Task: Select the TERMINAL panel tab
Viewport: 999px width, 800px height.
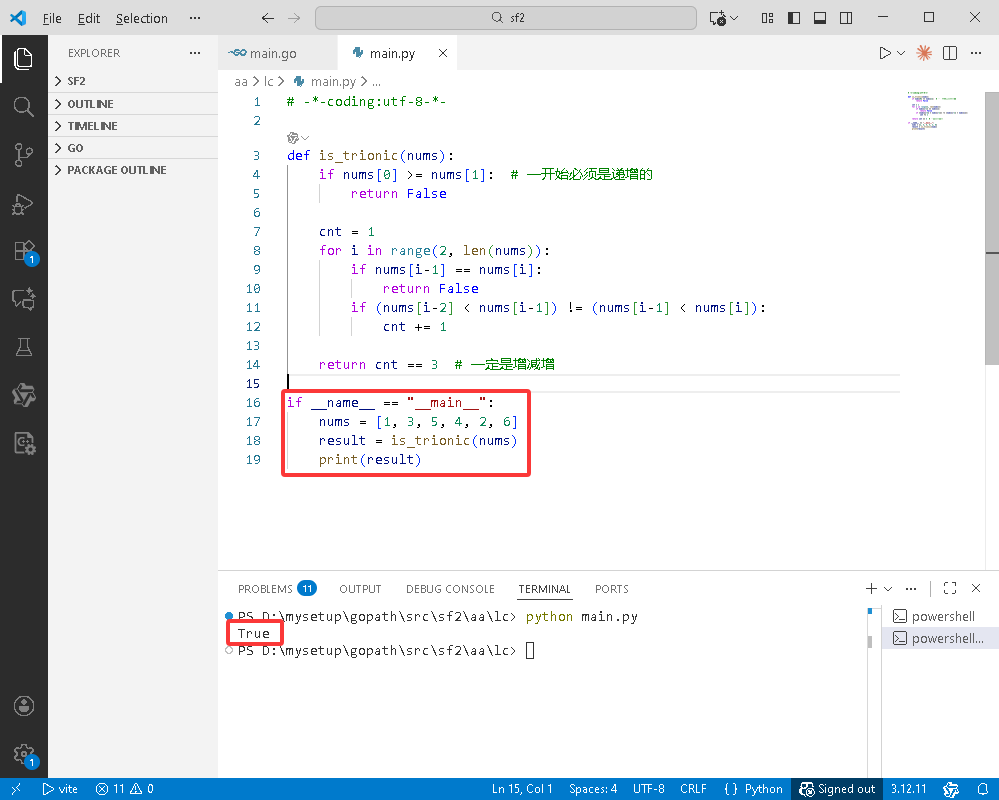Action: [544, 589]
